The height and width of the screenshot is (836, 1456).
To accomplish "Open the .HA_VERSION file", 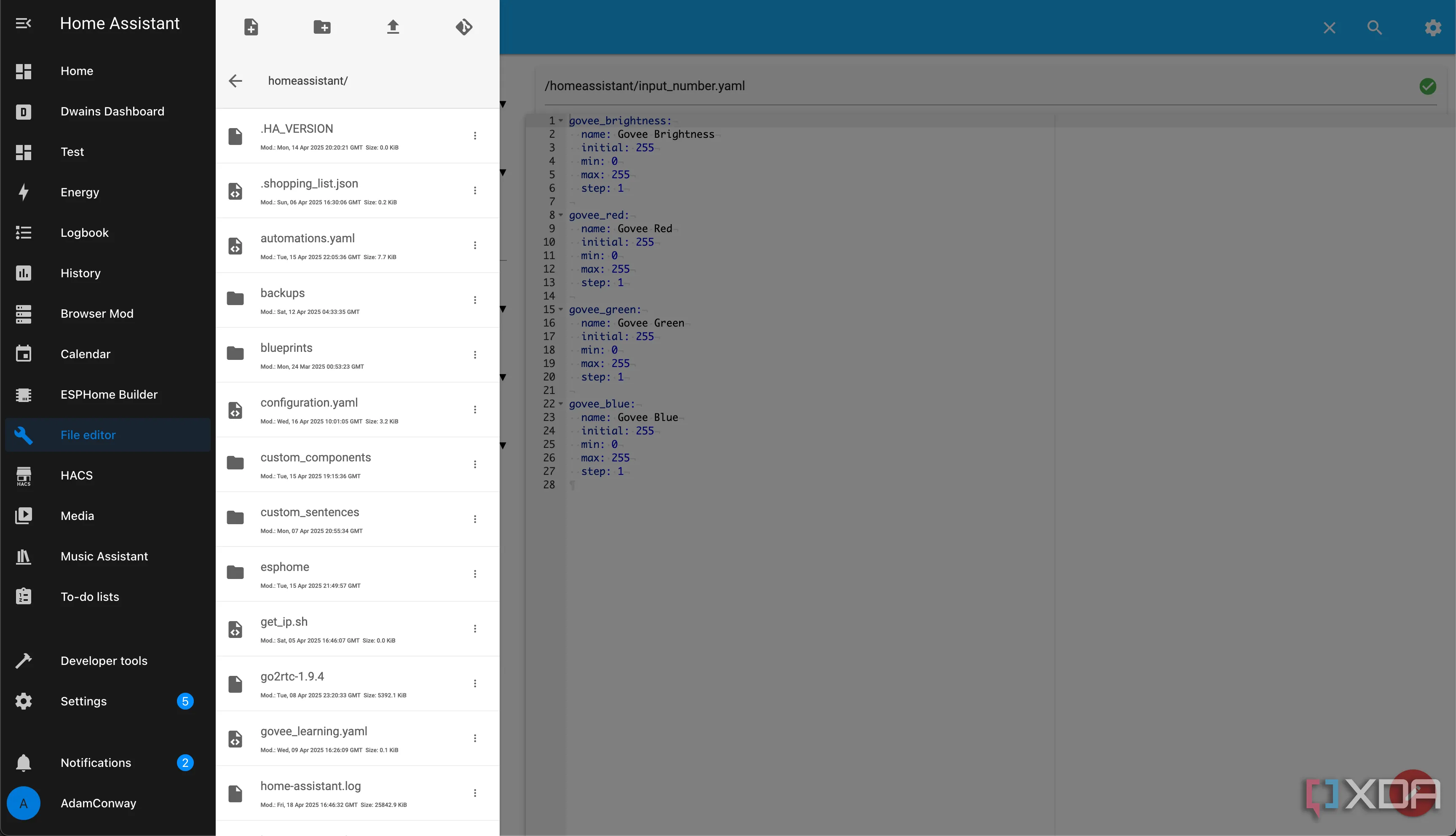I will (x=357, y=136).
